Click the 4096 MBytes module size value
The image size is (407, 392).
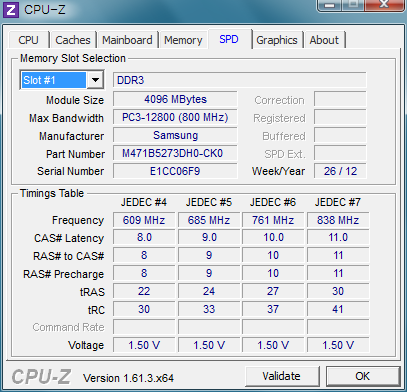pos(175,99)
